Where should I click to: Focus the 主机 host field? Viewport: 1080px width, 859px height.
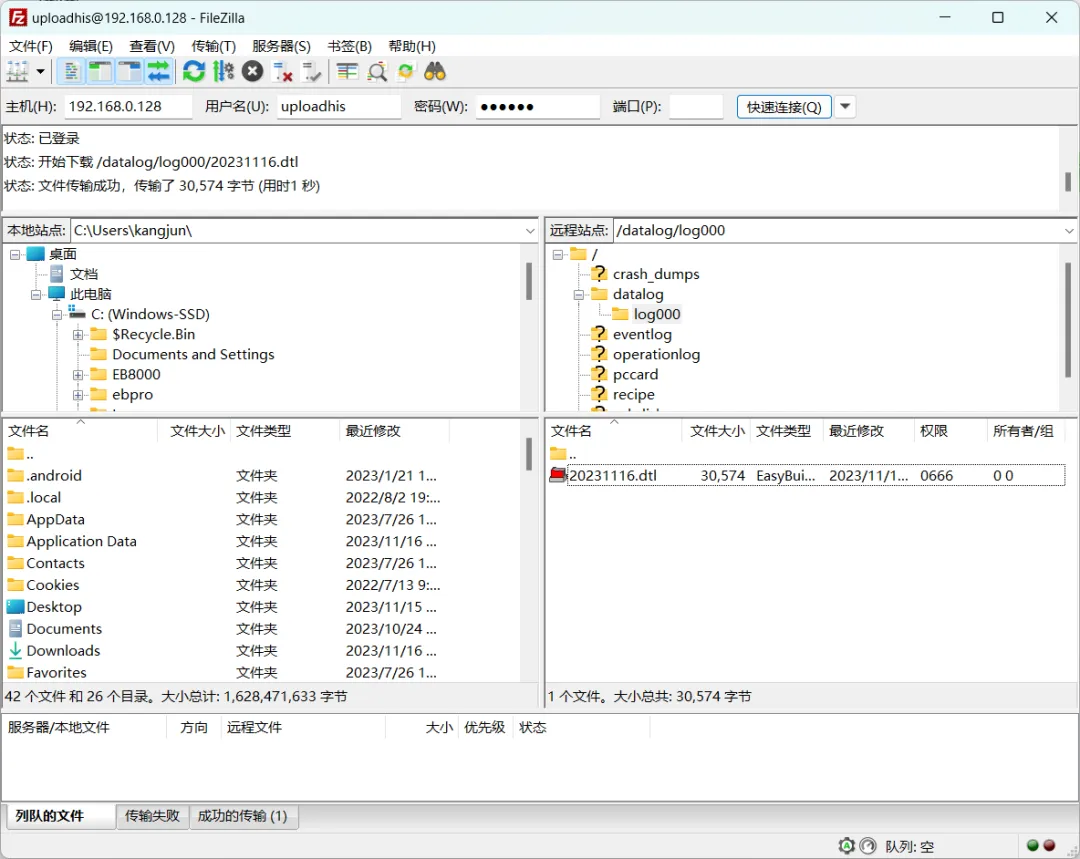click(x=128, y=107)
